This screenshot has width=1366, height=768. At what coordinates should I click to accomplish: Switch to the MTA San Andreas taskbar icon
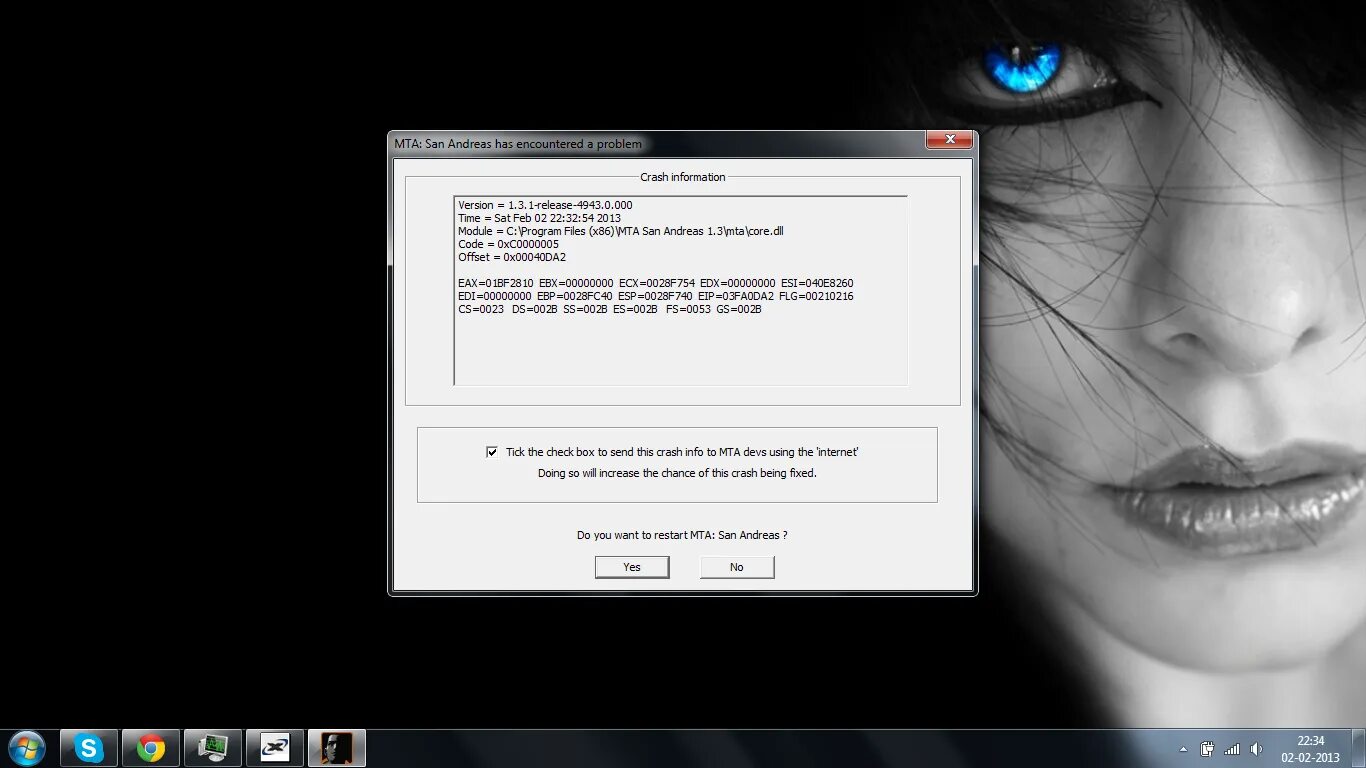337,748
